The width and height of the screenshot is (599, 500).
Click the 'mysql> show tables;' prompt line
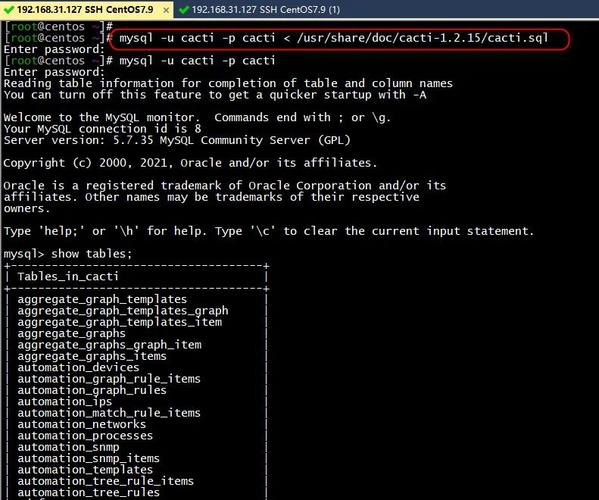click(68, 254)
